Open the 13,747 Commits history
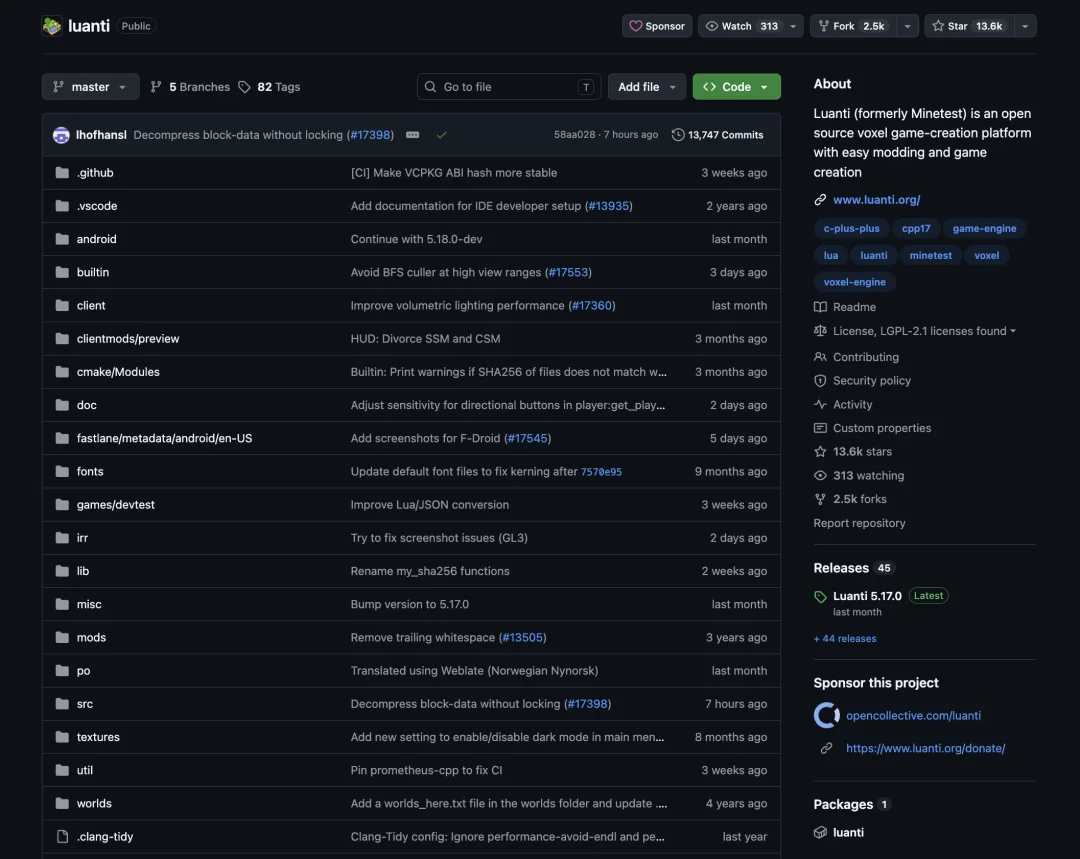The height and width of the screenshot is (859, 1080). pos(718,135)
